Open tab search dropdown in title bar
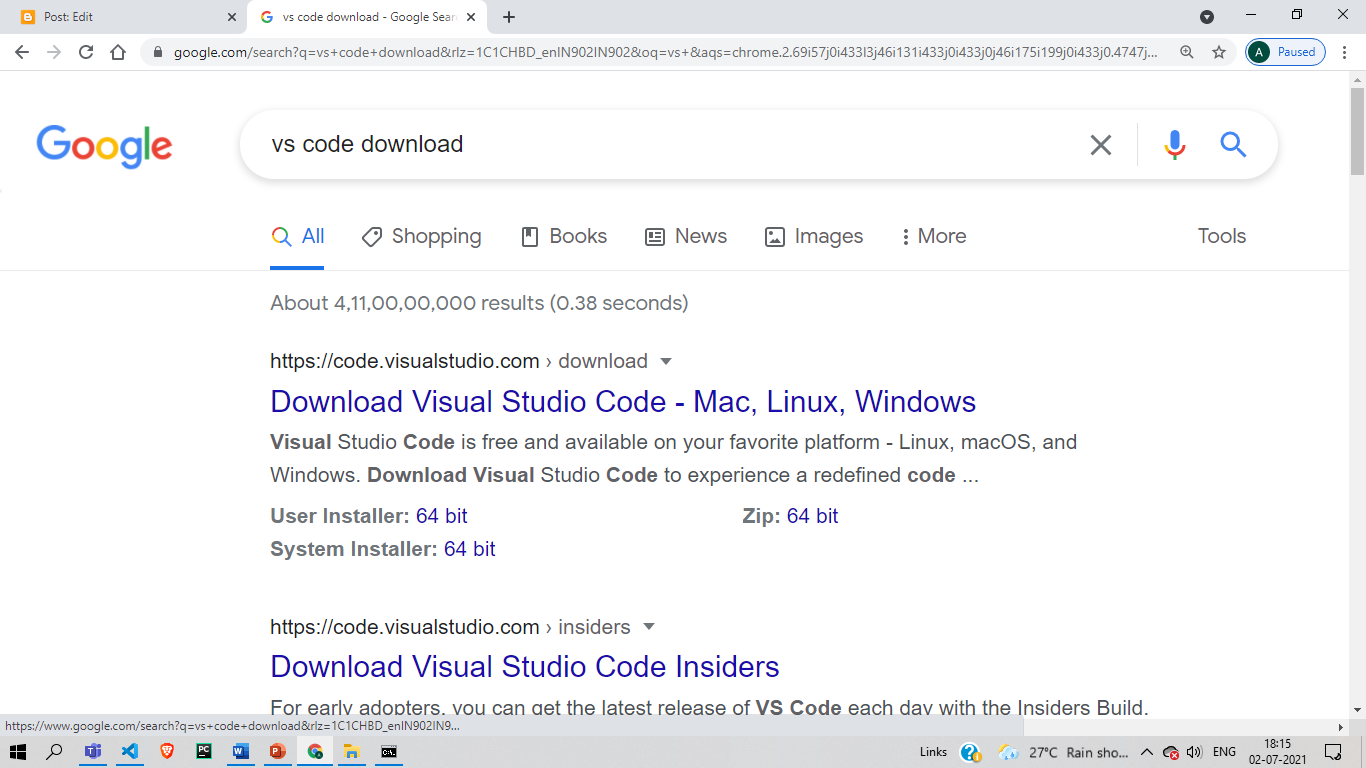This screenshot has height=768, width=1366. click(x=1207, y=17)
